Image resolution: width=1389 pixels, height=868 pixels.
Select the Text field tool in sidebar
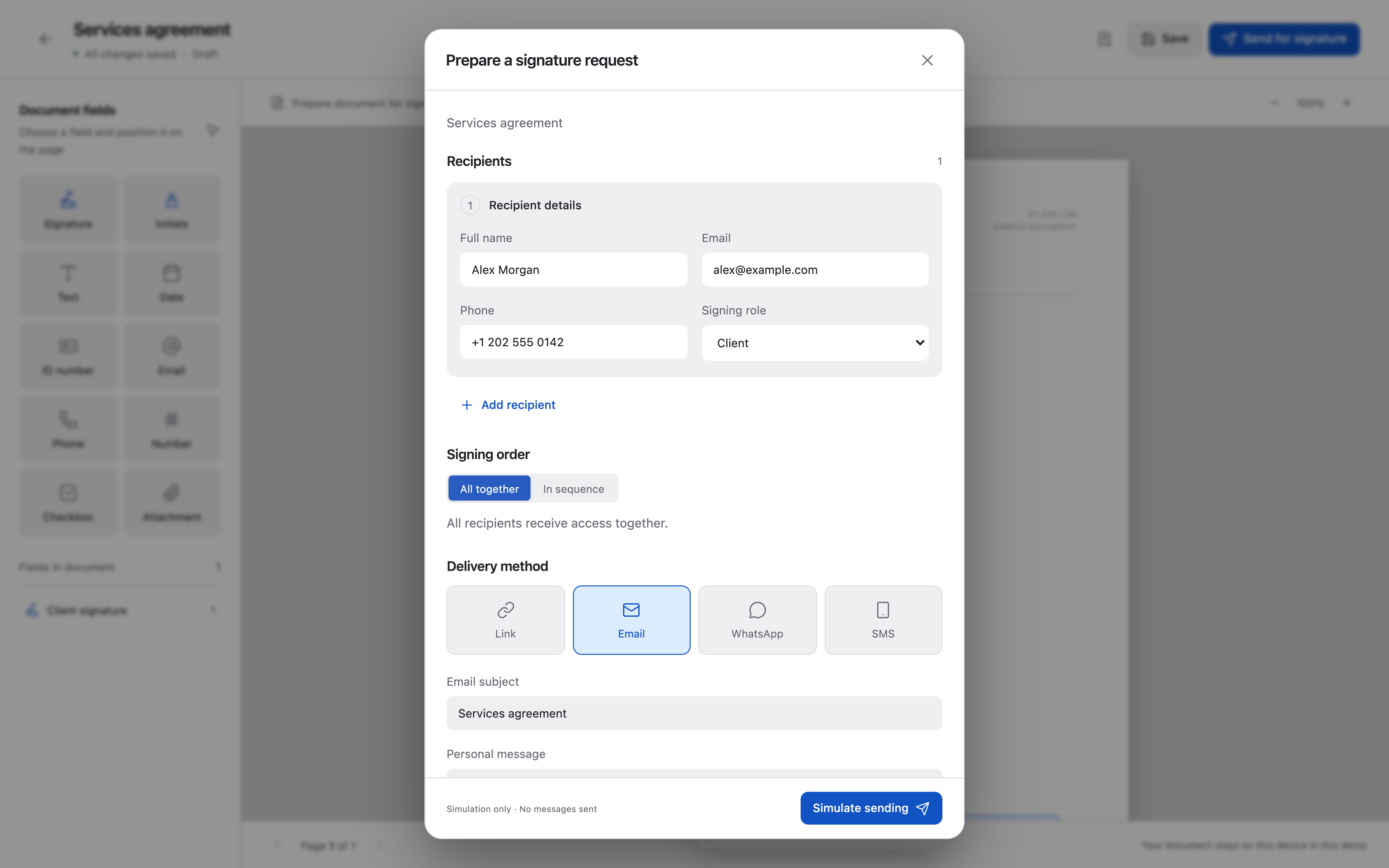click(68, 282)
